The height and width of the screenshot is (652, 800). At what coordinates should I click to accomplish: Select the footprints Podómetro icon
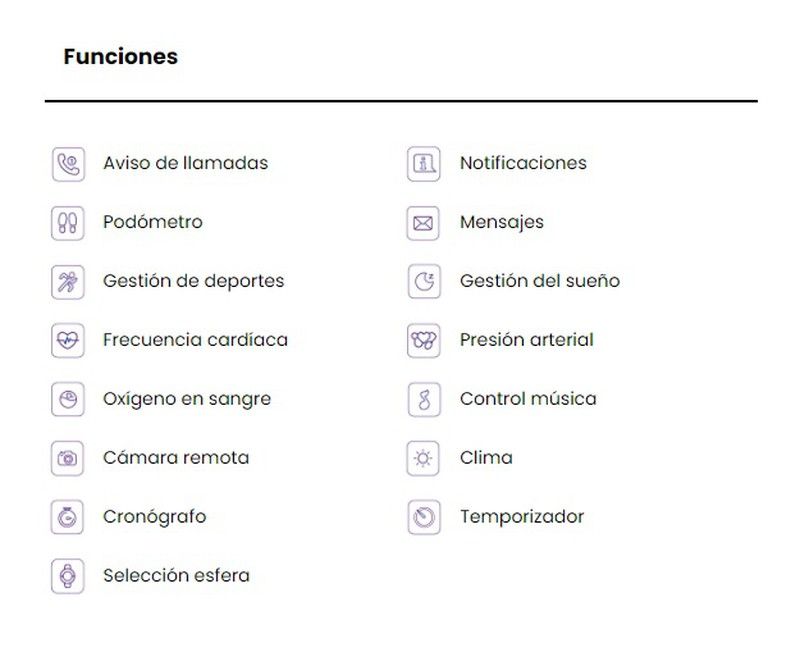(67, 223)
